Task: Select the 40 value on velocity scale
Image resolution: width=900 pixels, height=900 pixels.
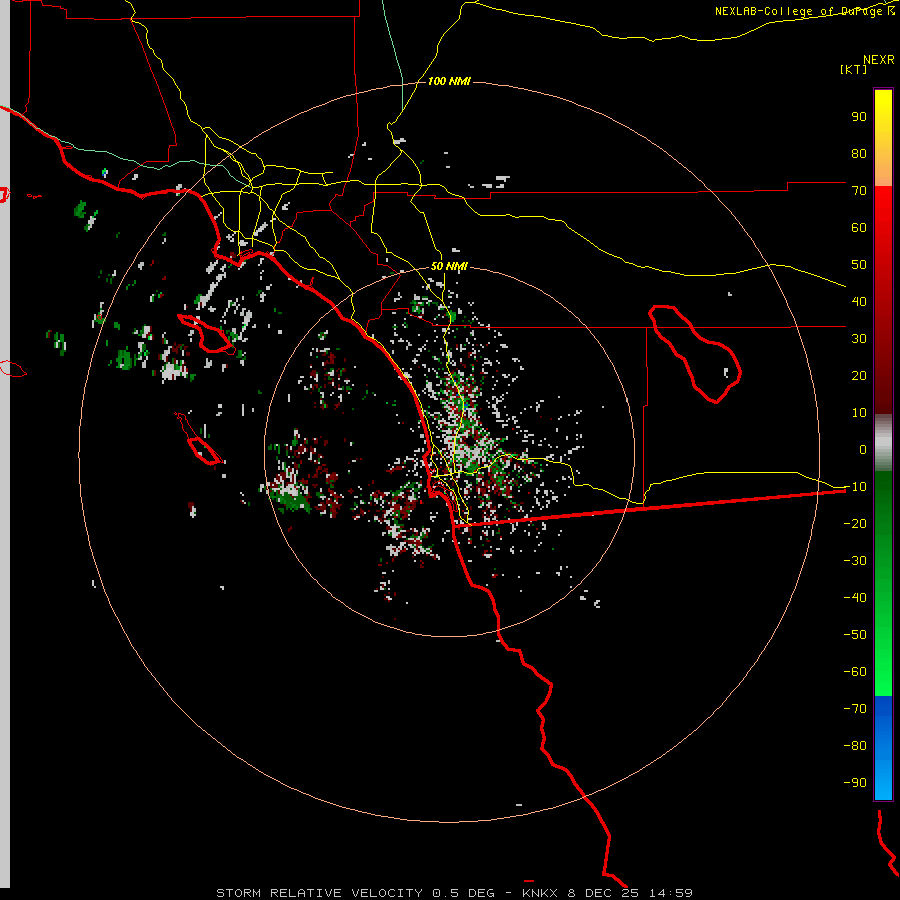Action: pos(859,301)
